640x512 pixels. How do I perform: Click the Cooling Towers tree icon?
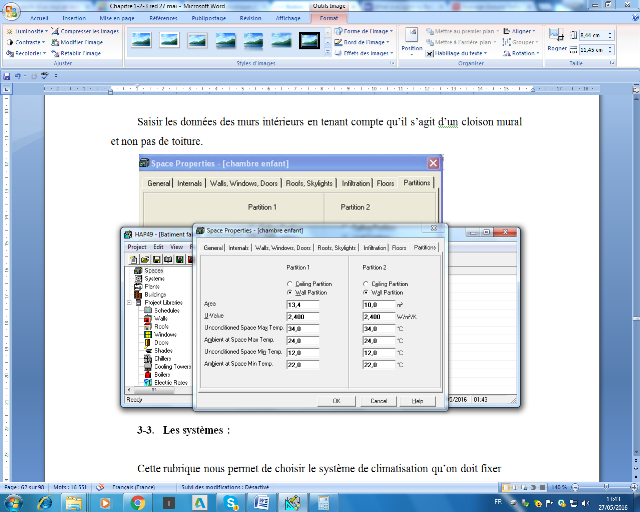click(148, 366)
